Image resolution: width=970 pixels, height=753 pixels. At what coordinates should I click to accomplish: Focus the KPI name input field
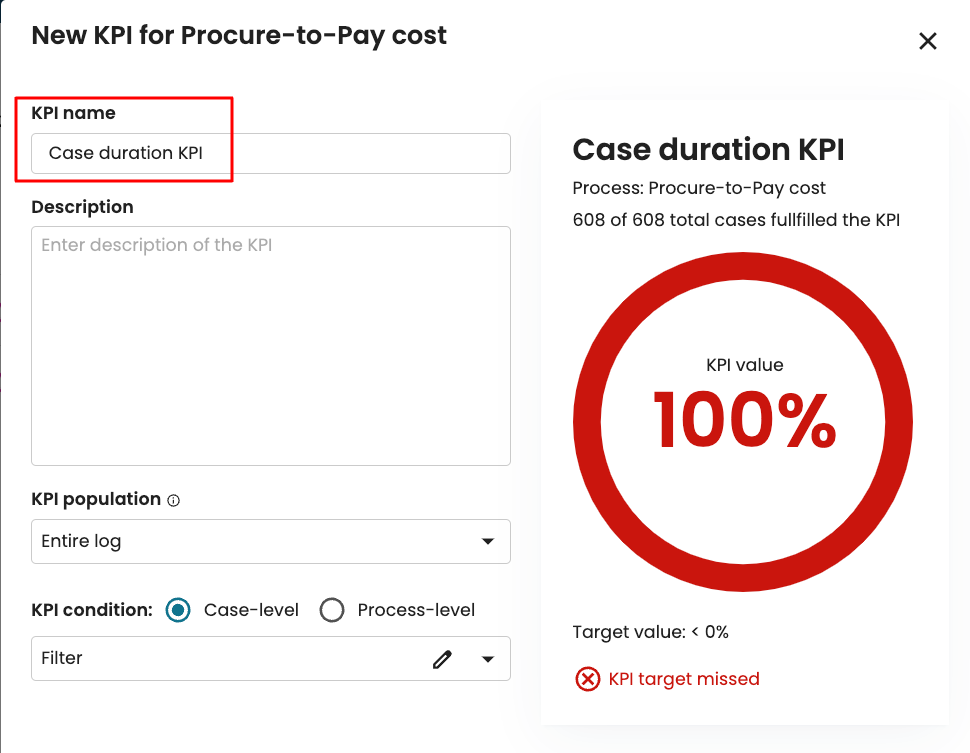pos(270,154)
